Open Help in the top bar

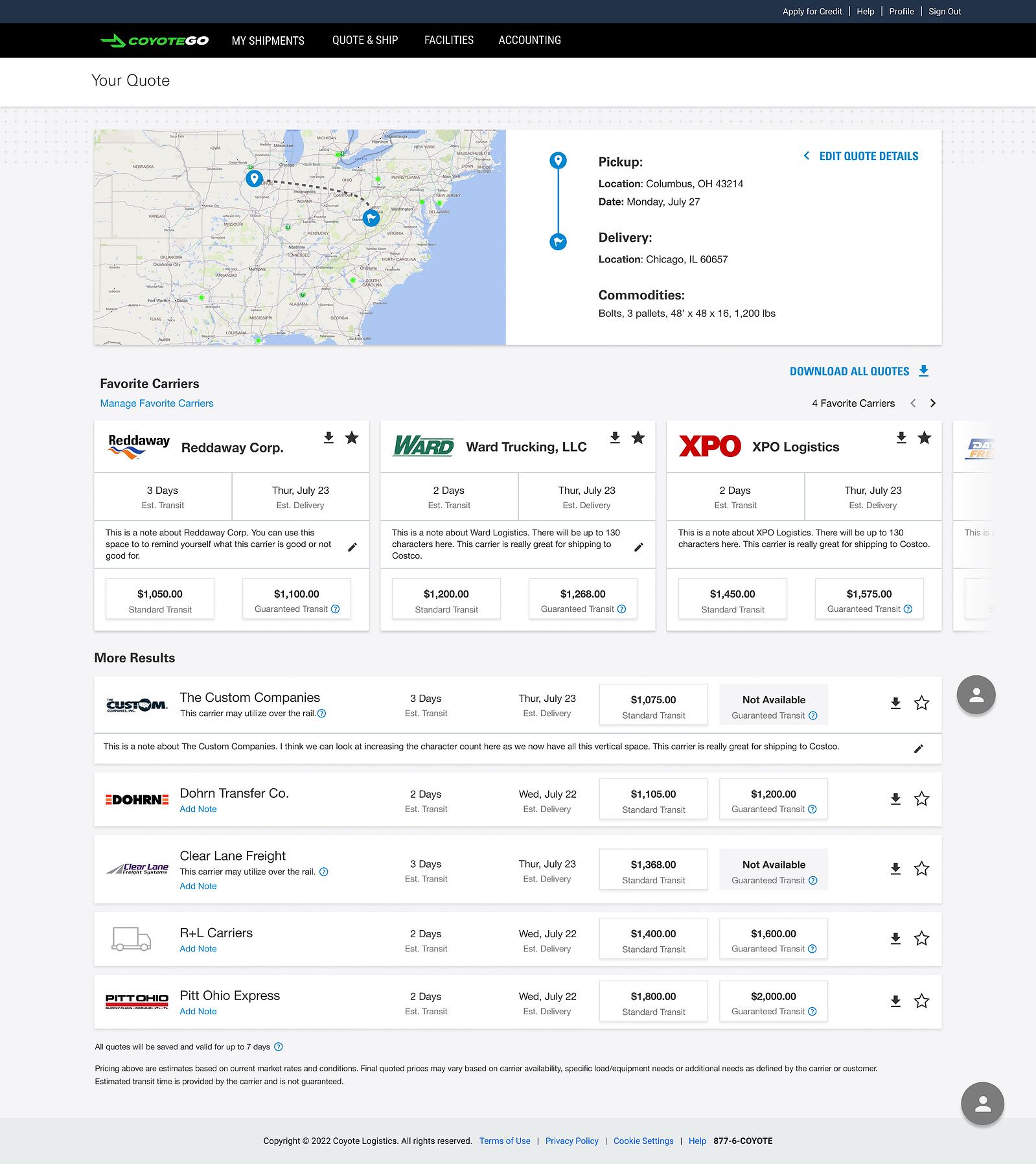coord(866,12)
